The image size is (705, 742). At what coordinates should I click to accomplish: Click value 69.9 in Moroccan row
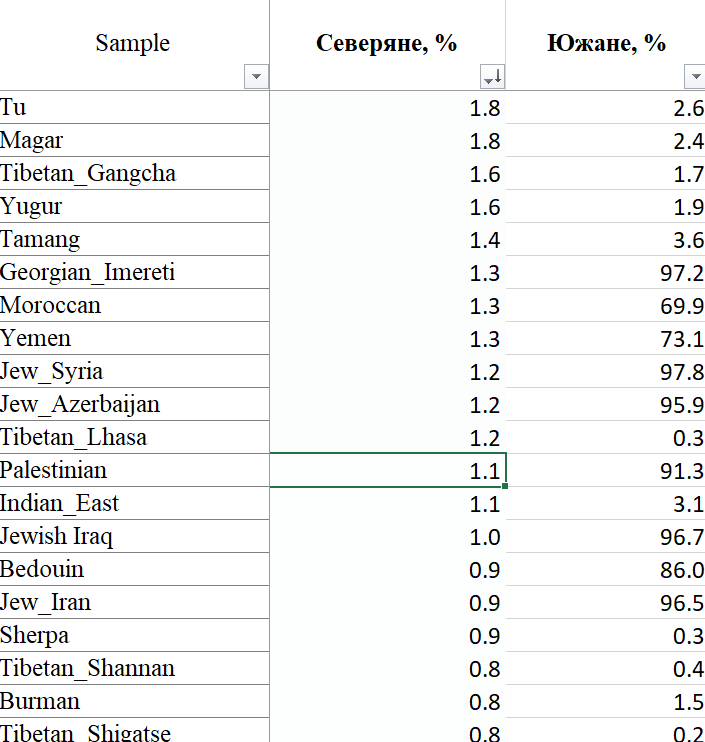606,305
